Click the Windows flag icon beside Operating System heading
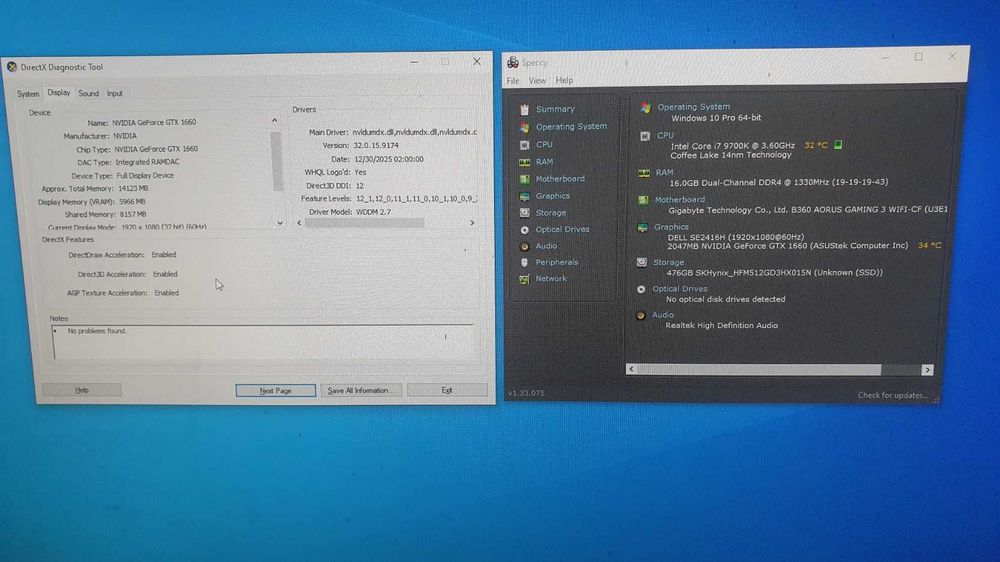Viewport: 1000px width, 562px height. [645, 108]
